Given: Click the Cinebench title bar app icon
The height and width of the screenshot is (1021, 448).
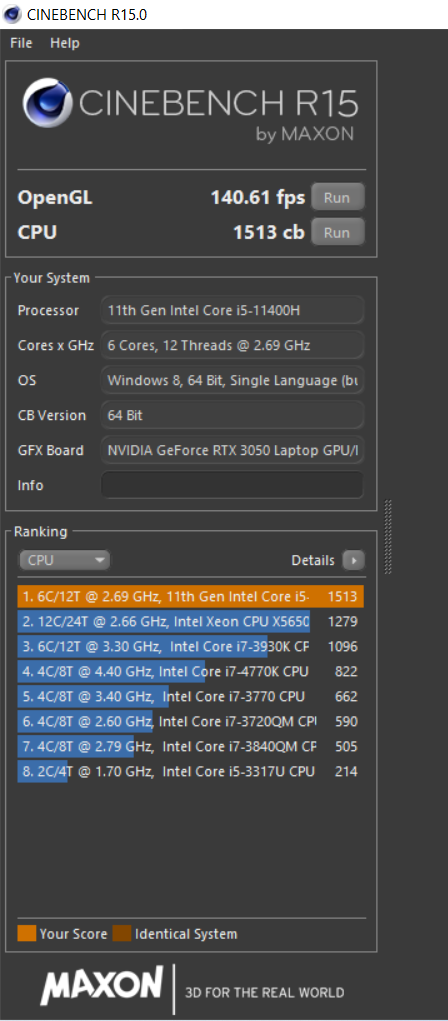Looking at the screenshot, I should [x=10, y=14].
